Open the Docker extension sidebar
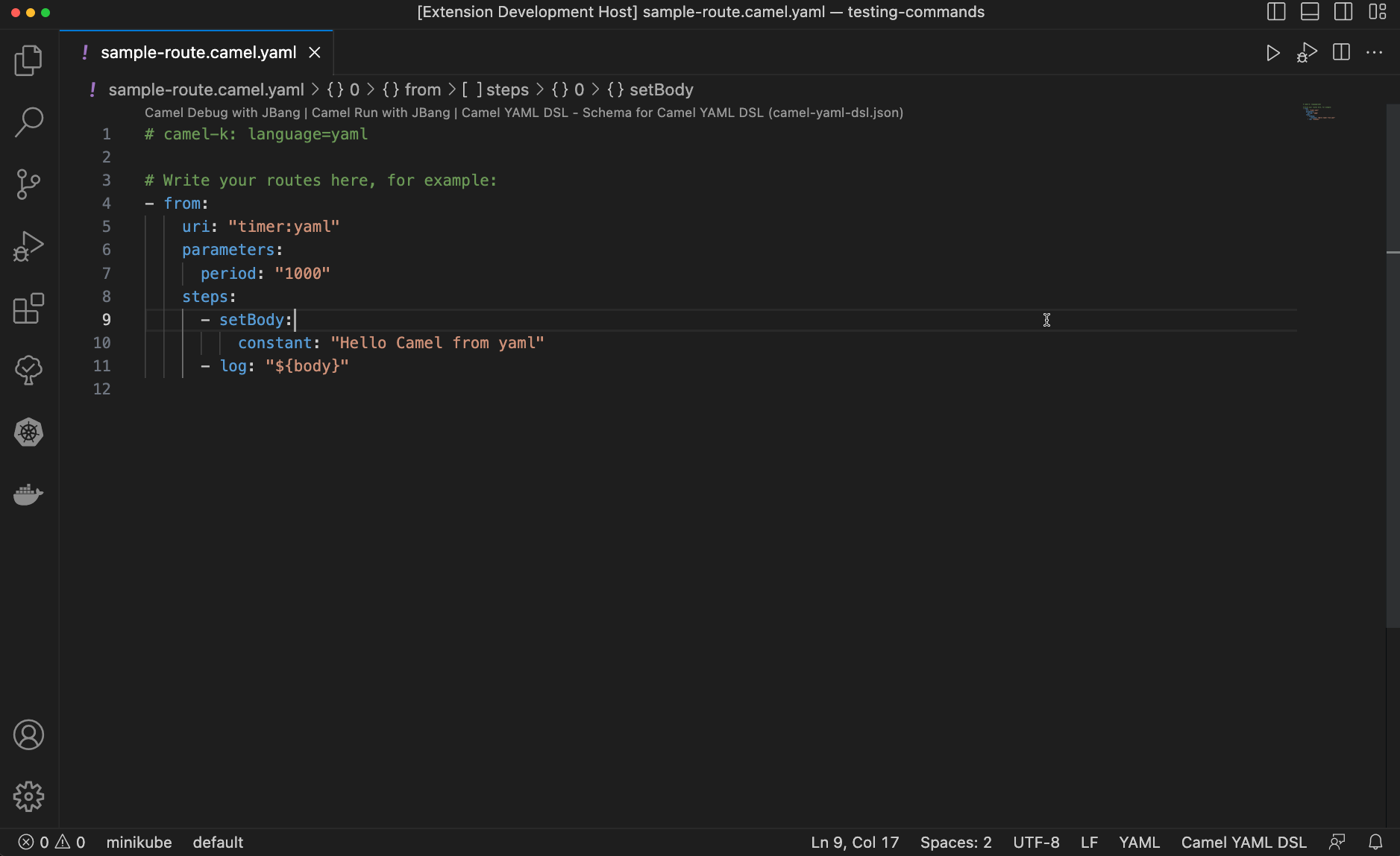Image resolution: width=1400 pixels, height=856 pixels. point(28,494)
